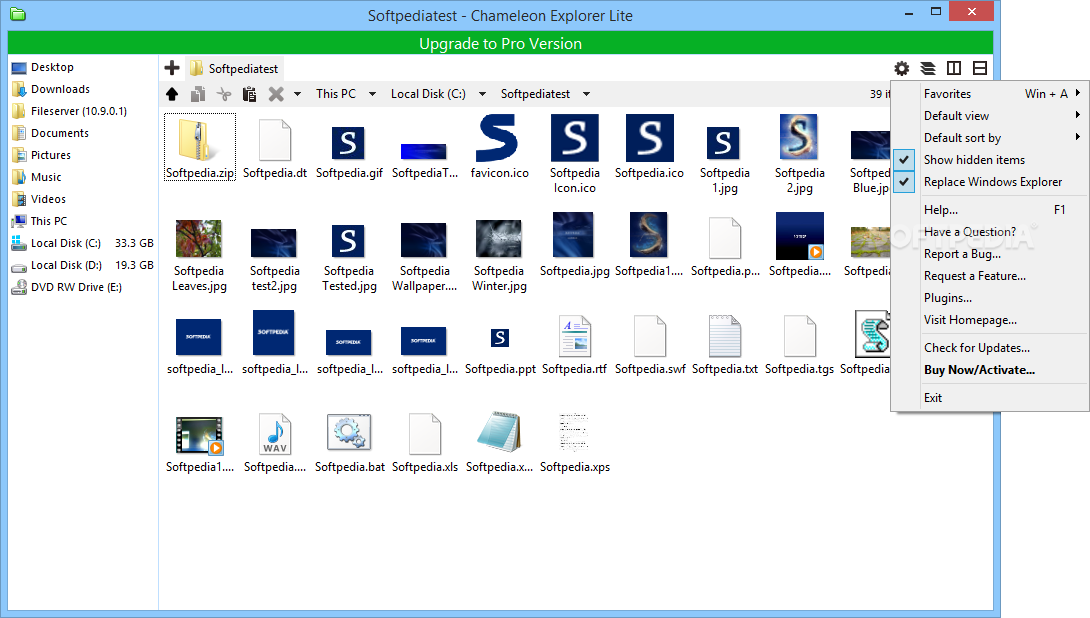Open DVD RW Drive (E:) in sidebar
Image resolution: width=1090 pixels, height=618 pixels.
67,287
